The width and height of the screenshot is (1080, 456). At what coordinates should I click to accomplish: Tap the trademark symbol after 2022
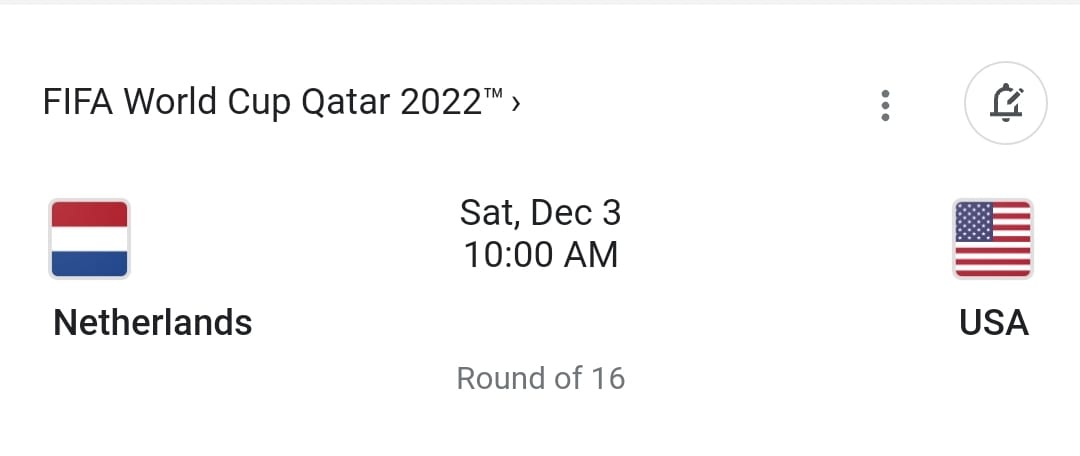point(494,93)
